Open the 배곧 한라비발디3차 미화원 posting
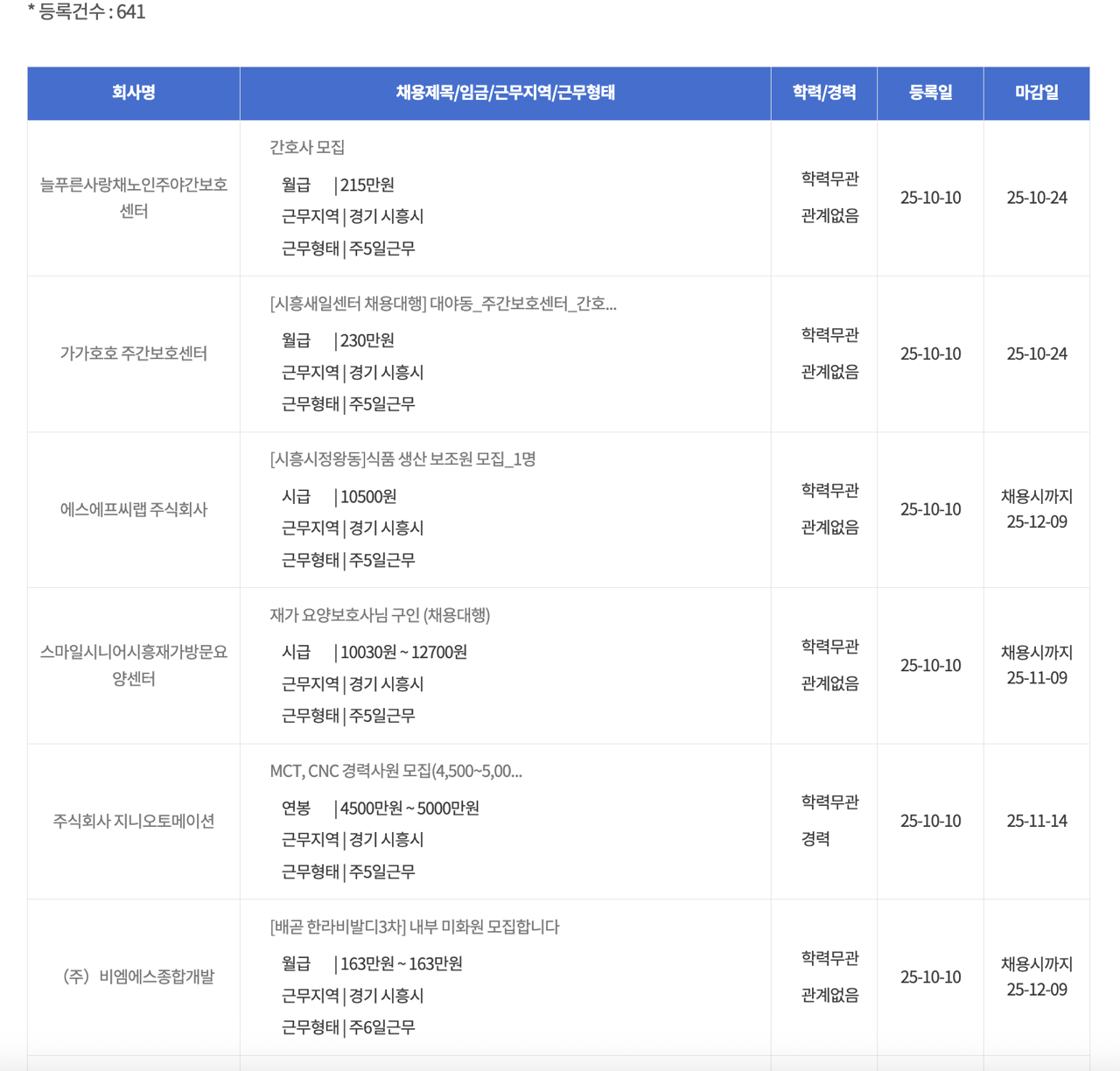 tap(413, 927)
